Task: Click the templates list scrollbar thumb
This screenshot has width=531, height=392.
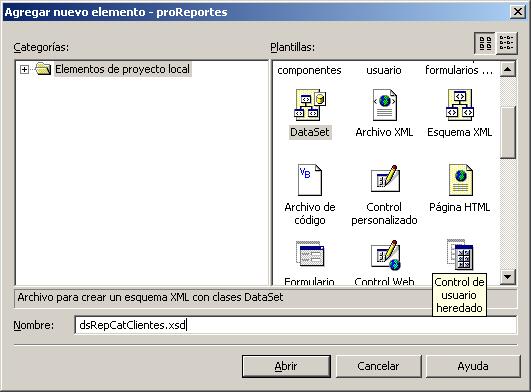Action: coord(507,132)
